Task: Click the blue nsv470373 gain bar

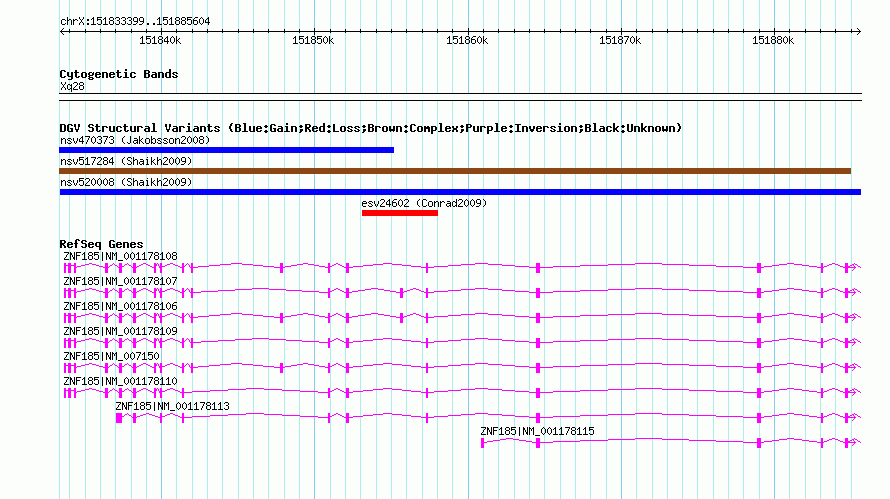Action: coord(226,150)
